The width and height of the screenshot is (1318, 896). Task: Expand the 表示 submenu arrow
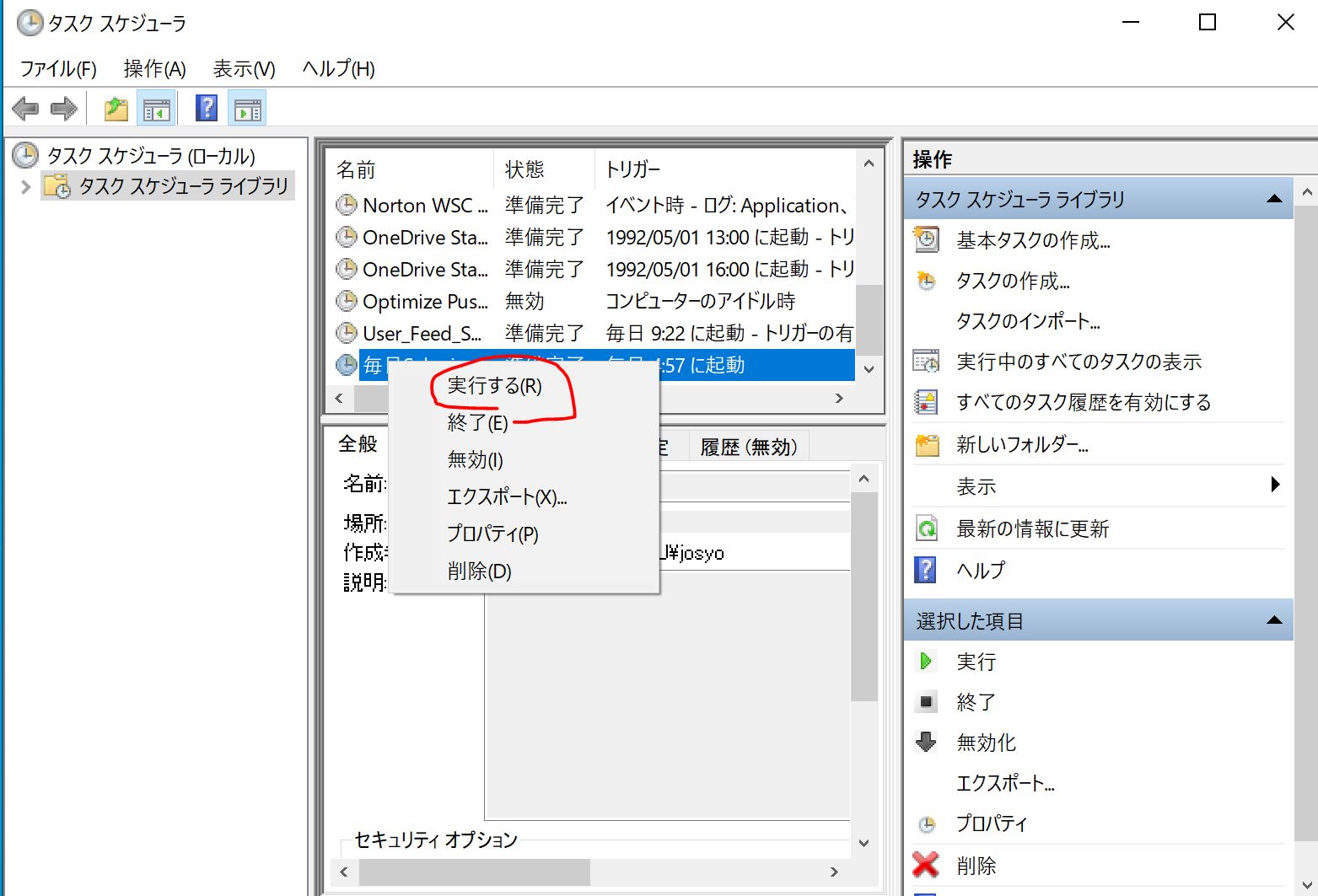pos(1274,485)
